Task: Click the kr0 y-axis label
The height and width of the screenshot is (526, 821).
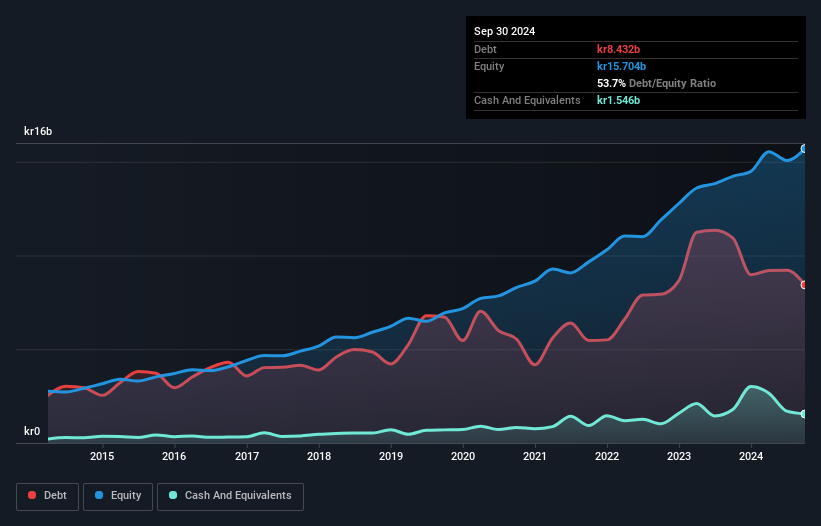Action: (x=32, y=432)
